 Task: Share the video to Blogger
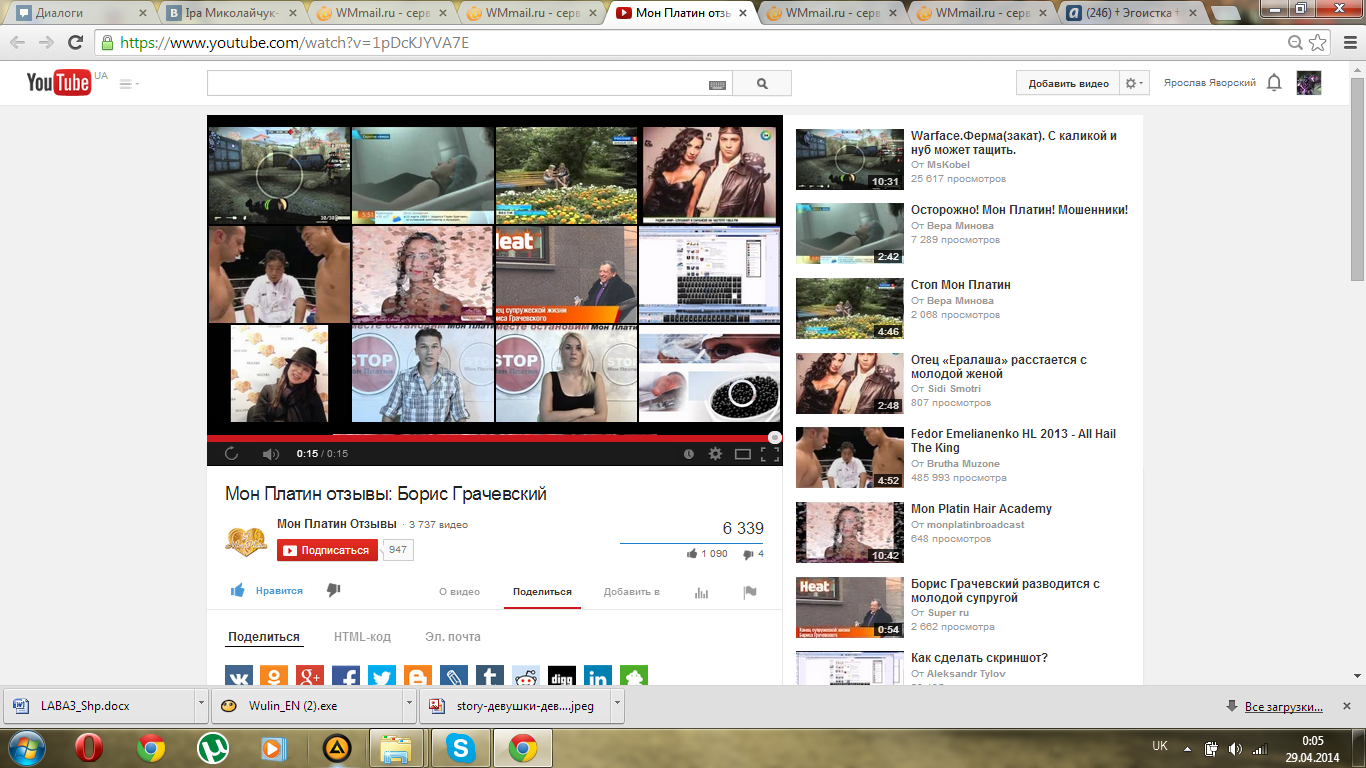418,677
